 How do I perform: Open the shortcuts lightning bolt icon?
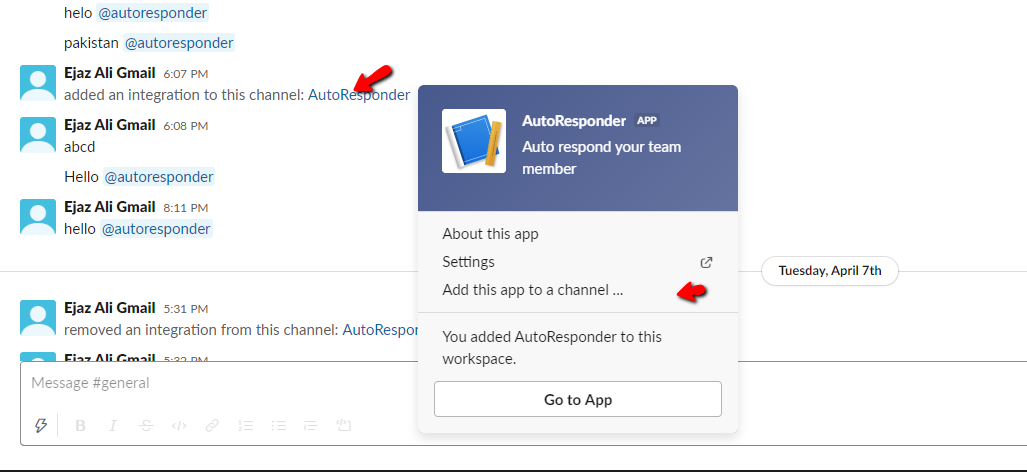[41, 426]
